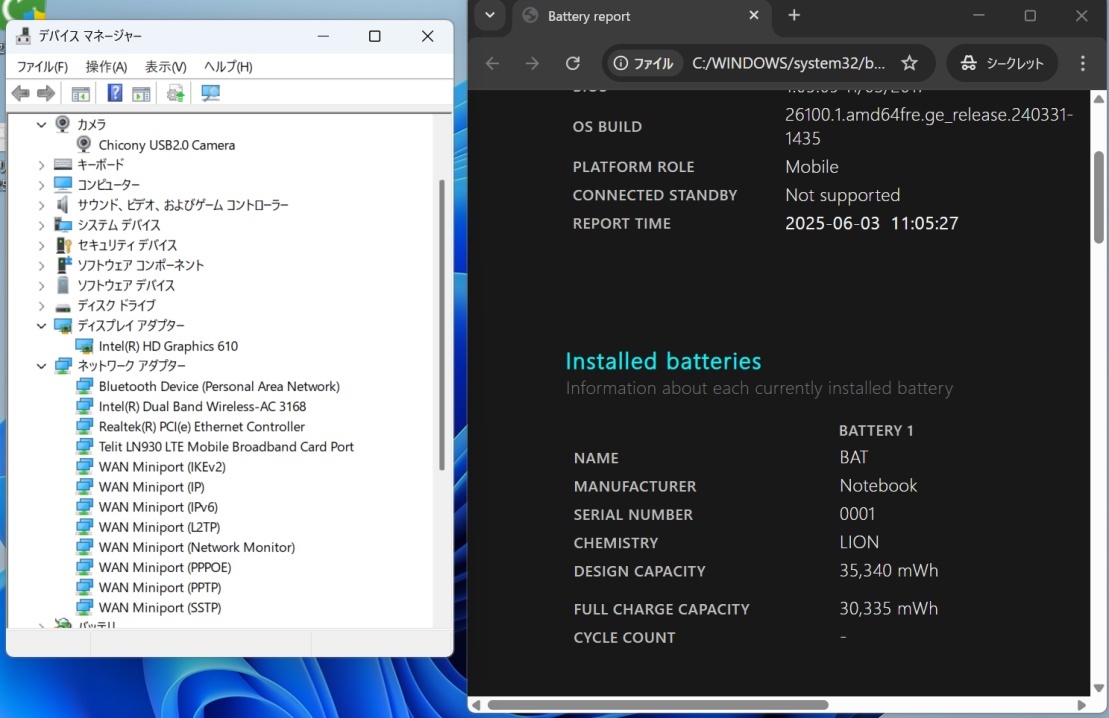Viewport: 1109px width, 718px height.
Task: Select WAN Miniport (SSTP)
Action: click(160, 608)
